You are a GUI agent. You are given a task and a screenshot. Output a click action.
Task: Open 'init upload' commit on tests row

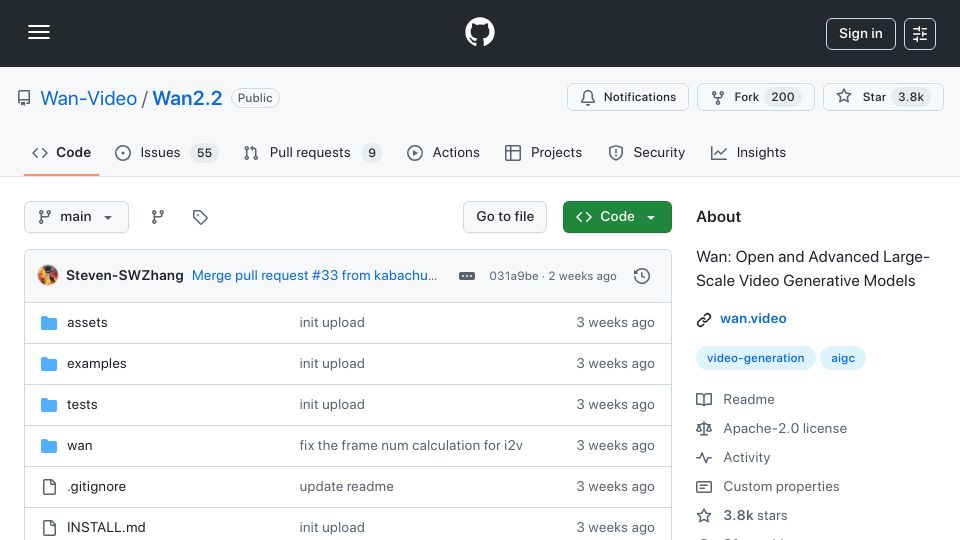(332, 405)
